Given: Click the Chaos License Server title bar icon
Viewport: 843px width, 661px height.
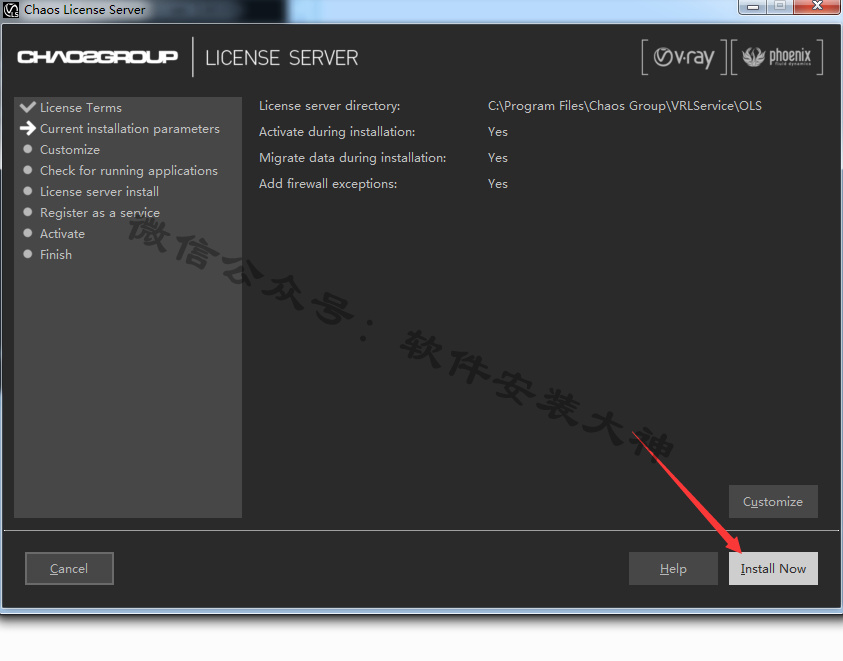Looking at the screenshot, I should point(11,10).
